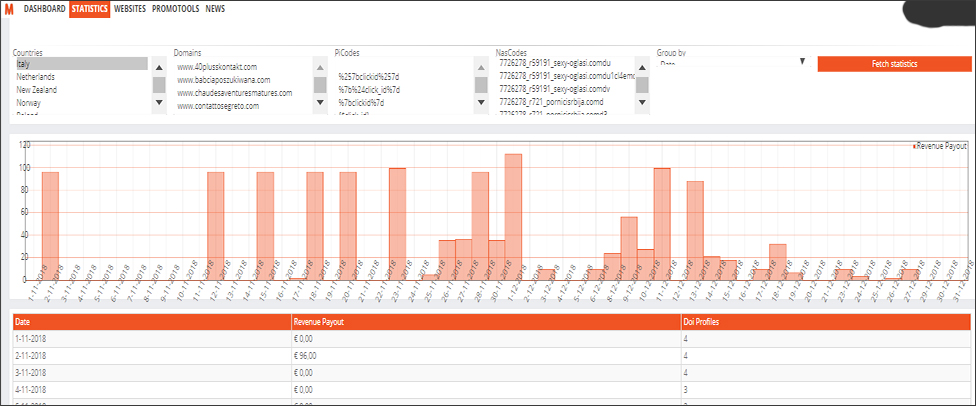Screen dimensions: 976x406
Task: Select www.contattosegreto.com domain
Action: click(217, 106)
